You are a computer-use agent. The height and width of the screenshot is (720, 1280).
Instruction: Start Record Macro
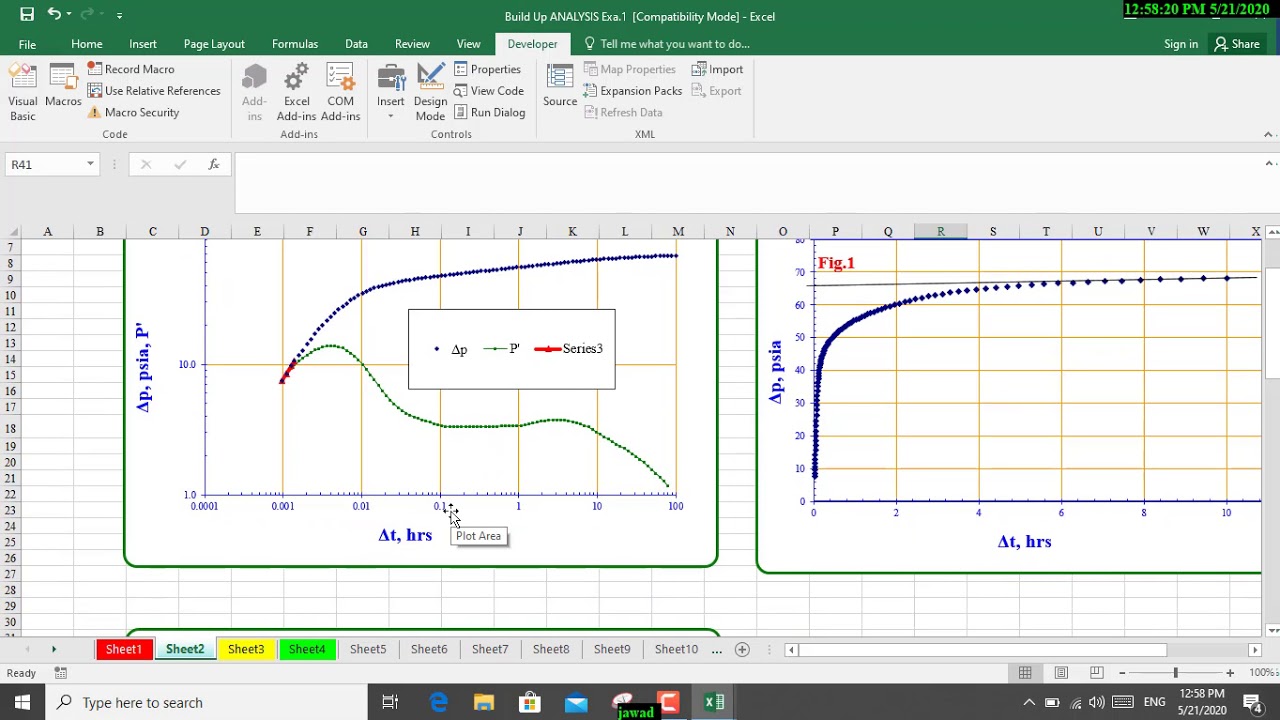click(x=131, y=69)
